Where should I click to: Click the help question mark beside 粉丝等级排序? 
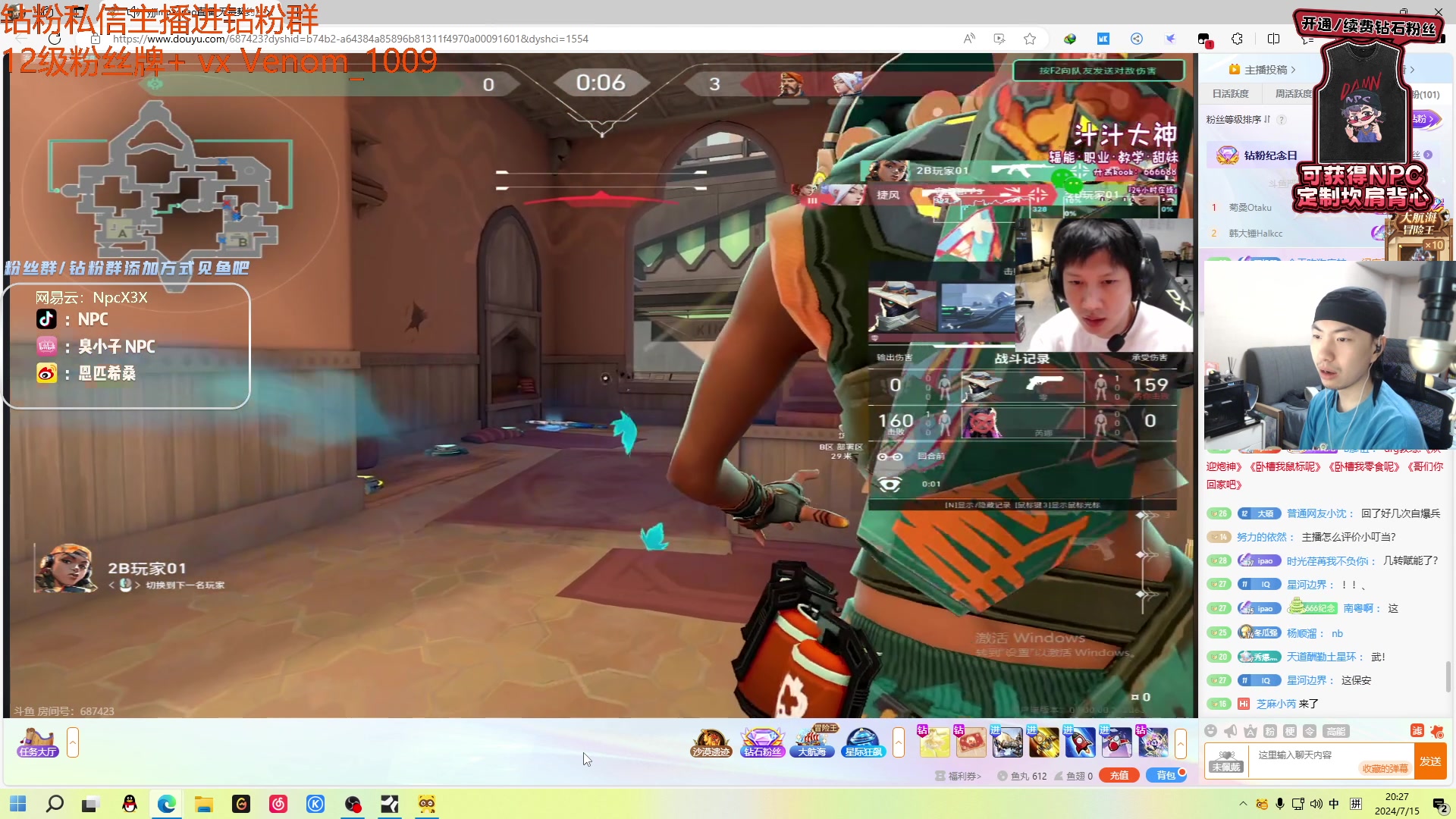pyautogui.click(x=1282, y=120)
